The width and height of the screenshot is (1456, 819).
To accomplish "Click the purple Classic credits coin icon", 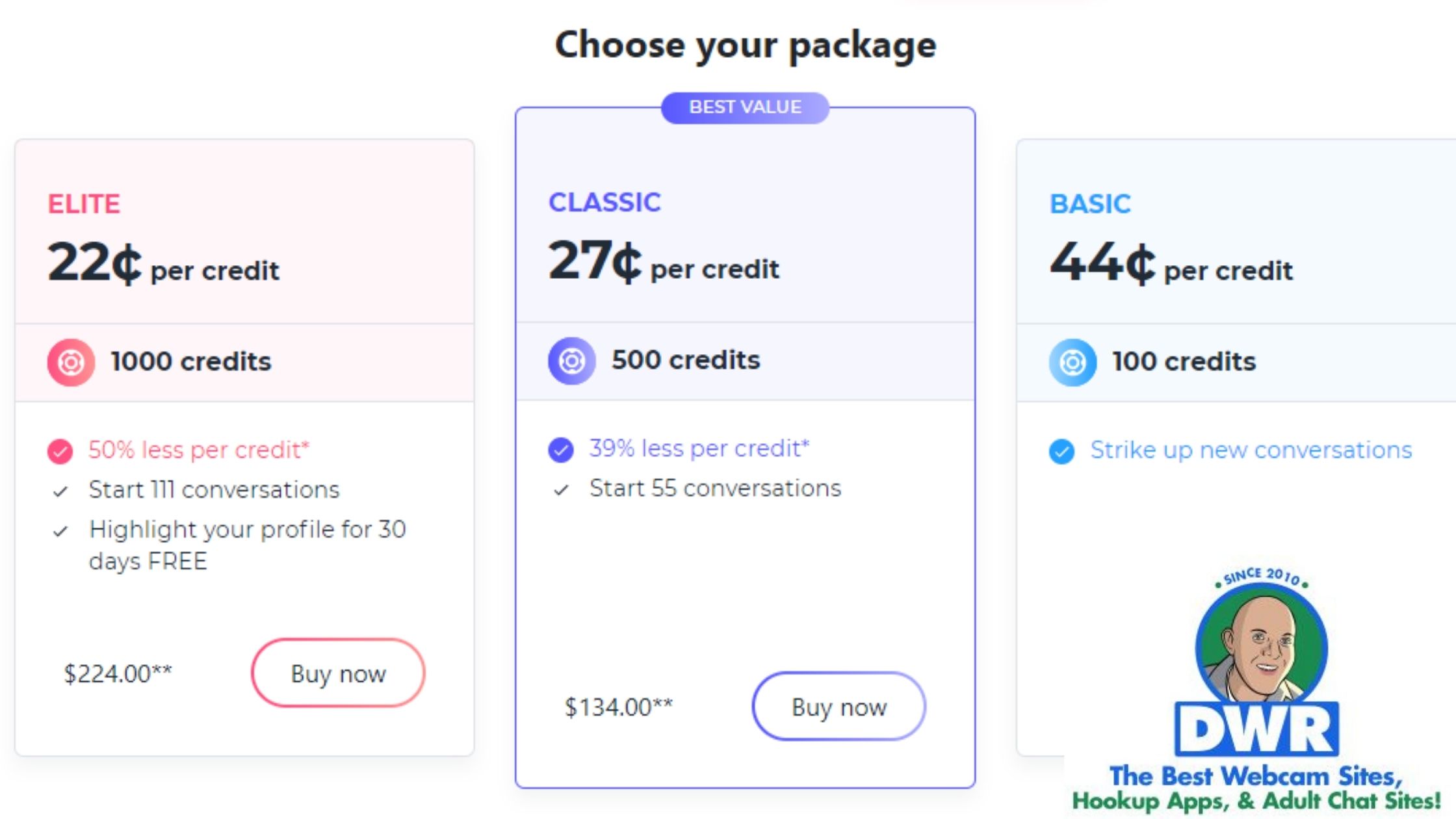I will point(571,361).
